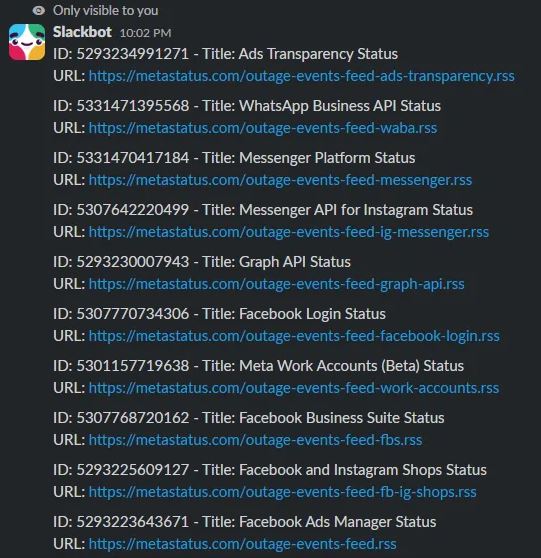Click the 'Only visible to you' notice text

[x=106, y=11]
